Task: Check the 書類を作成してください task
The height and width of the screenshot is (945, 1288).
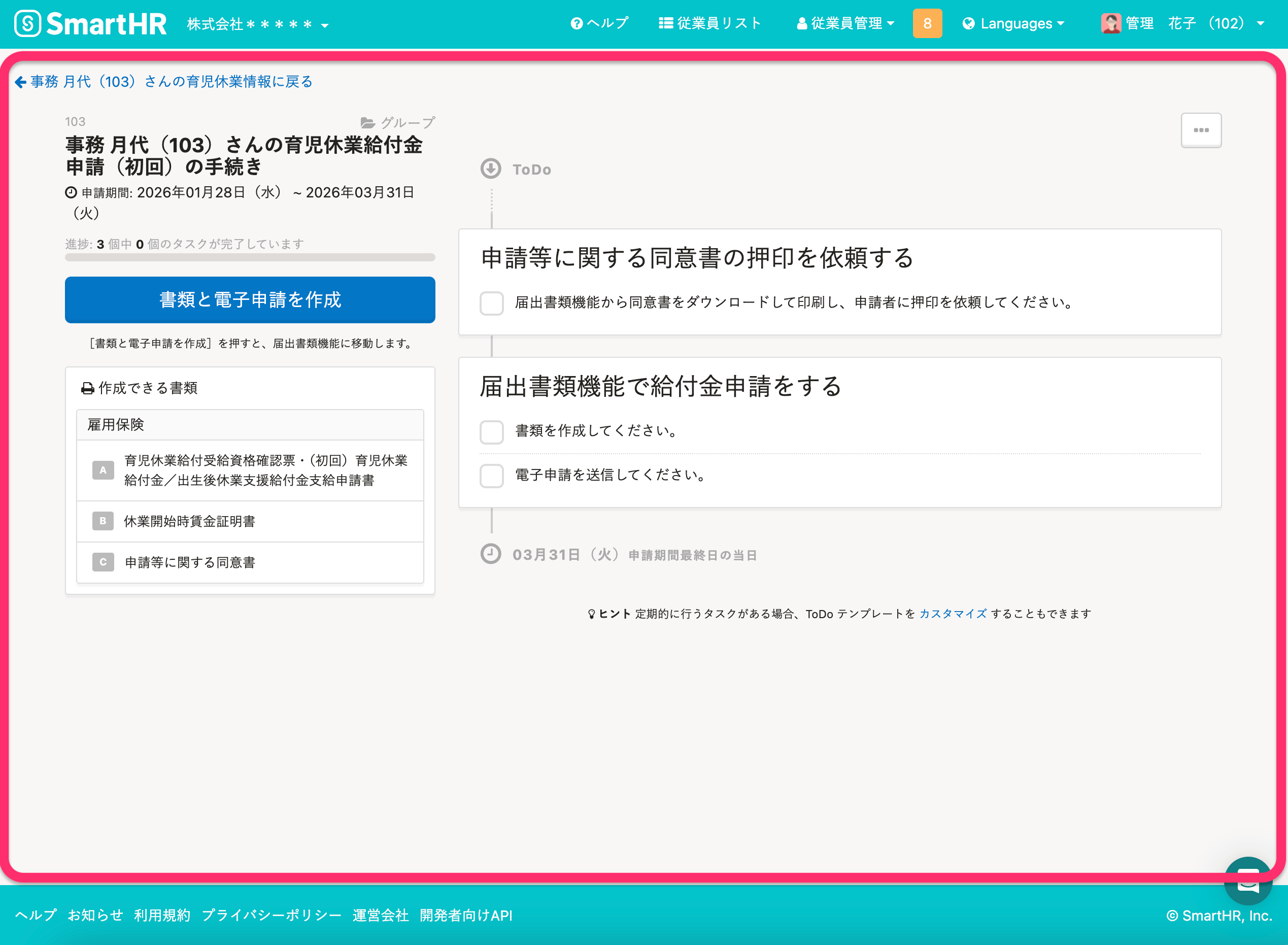Action: [491, 432]
